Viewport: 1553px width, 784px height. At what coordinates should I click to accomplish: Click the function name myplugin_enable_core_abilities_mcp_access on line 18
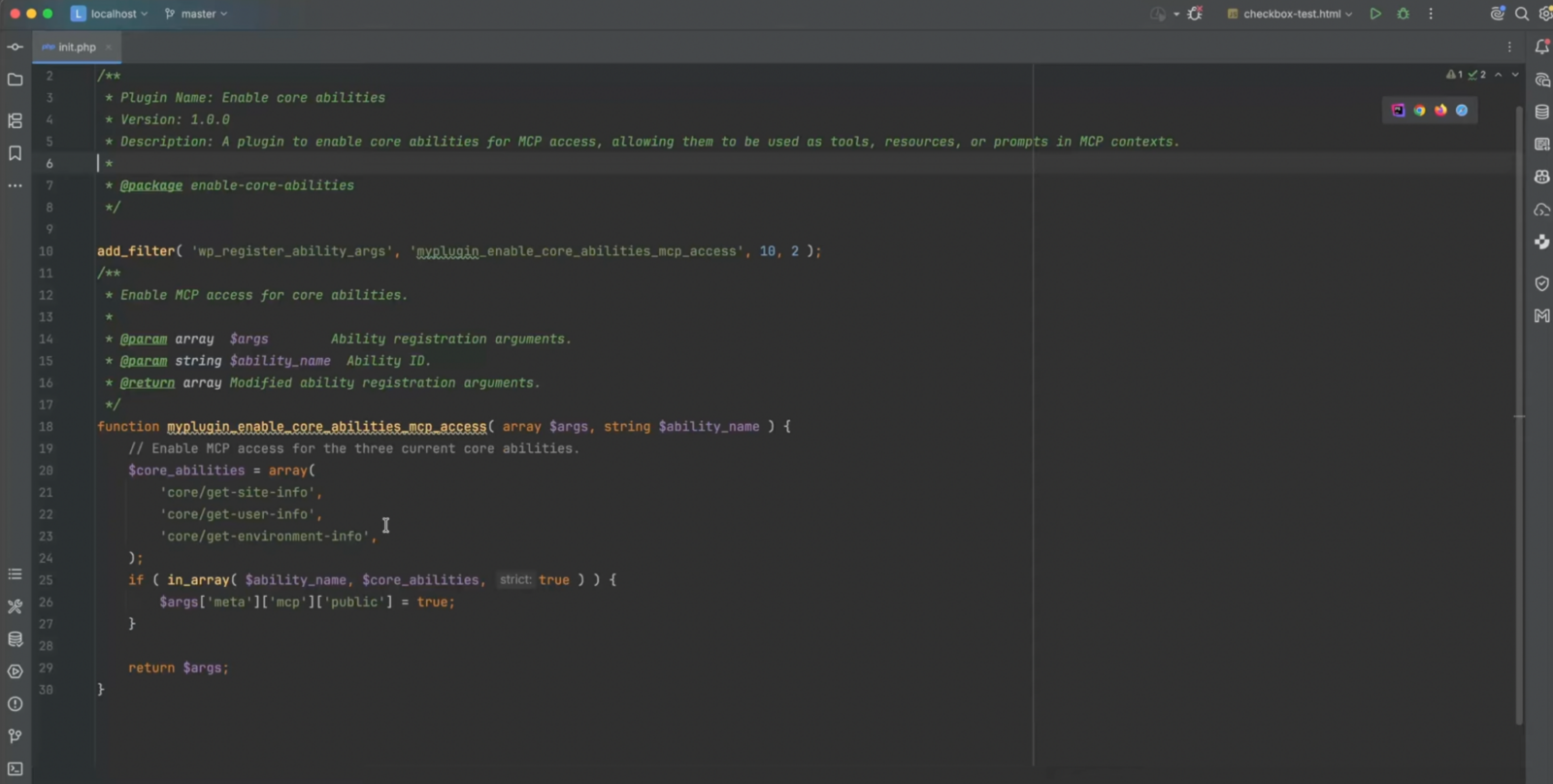tap(326, 427)
